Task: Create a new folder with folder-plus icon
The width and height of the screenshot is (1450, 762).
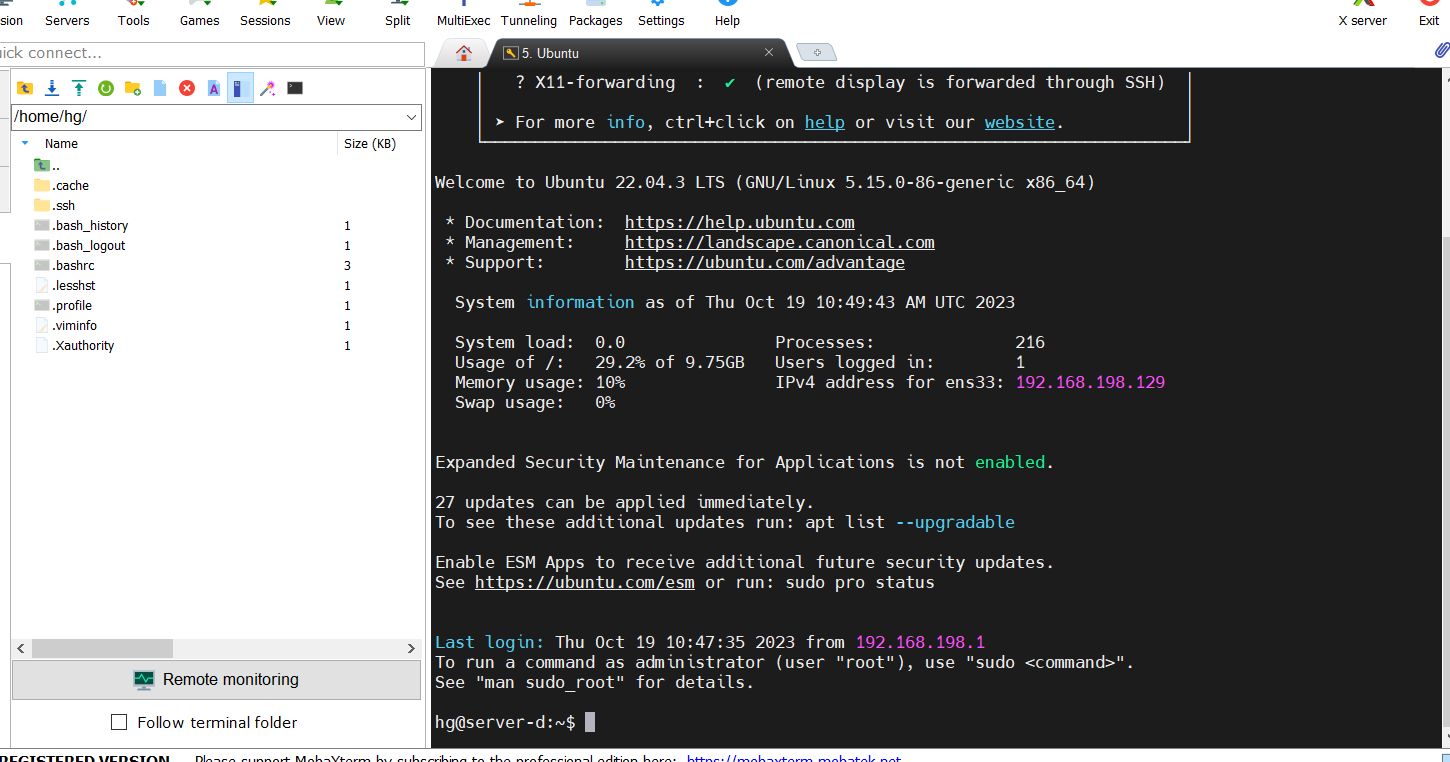Action: tap(133, 88)
